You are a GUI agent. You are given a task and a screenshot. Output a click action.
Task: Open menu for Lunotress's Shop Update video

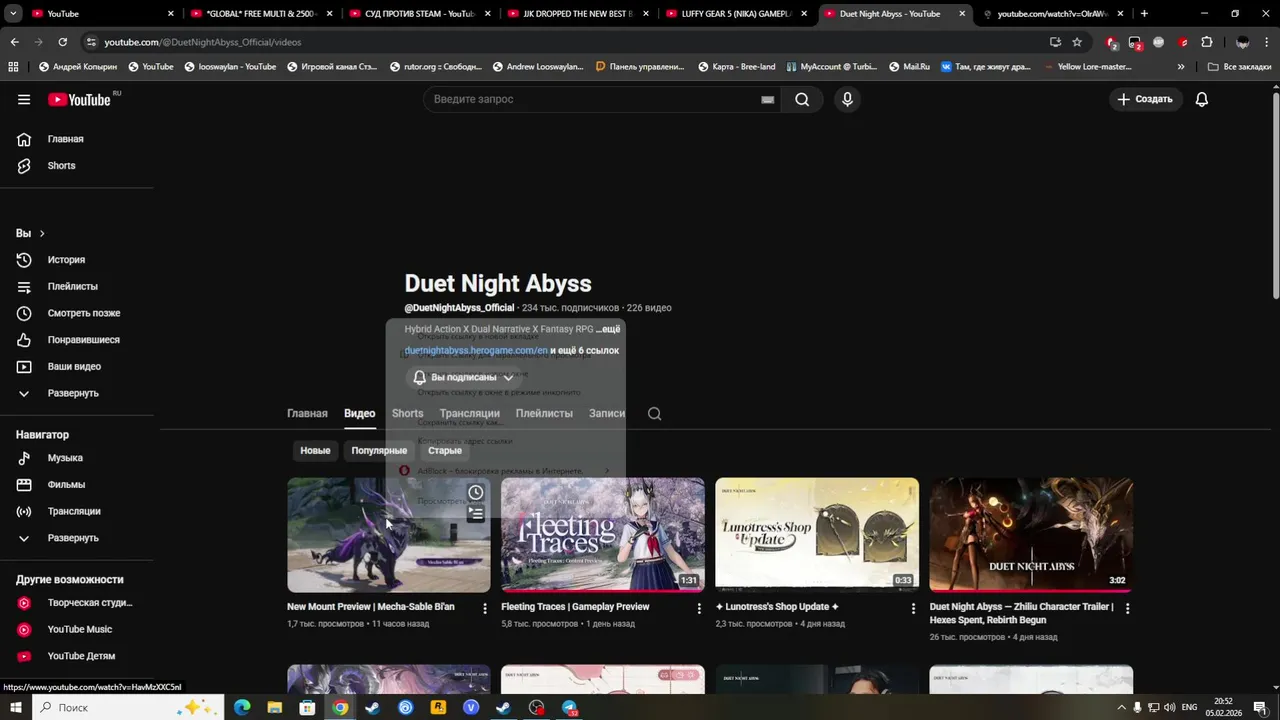pyautogui.click(x=913, y=608)
